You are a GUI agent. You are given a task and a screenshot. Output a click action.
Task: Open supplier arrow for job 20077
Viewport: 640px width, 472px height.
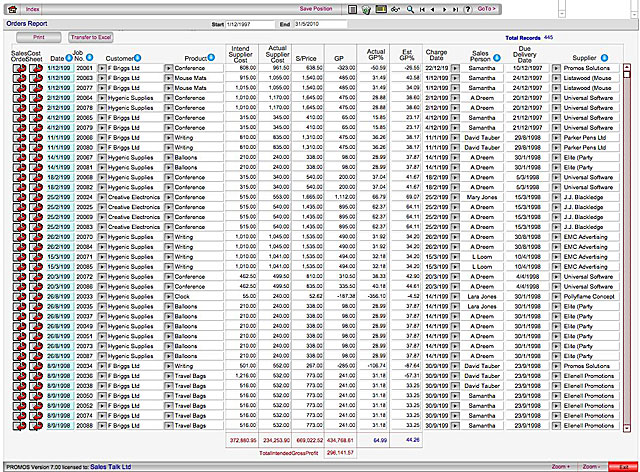(556, 88)
